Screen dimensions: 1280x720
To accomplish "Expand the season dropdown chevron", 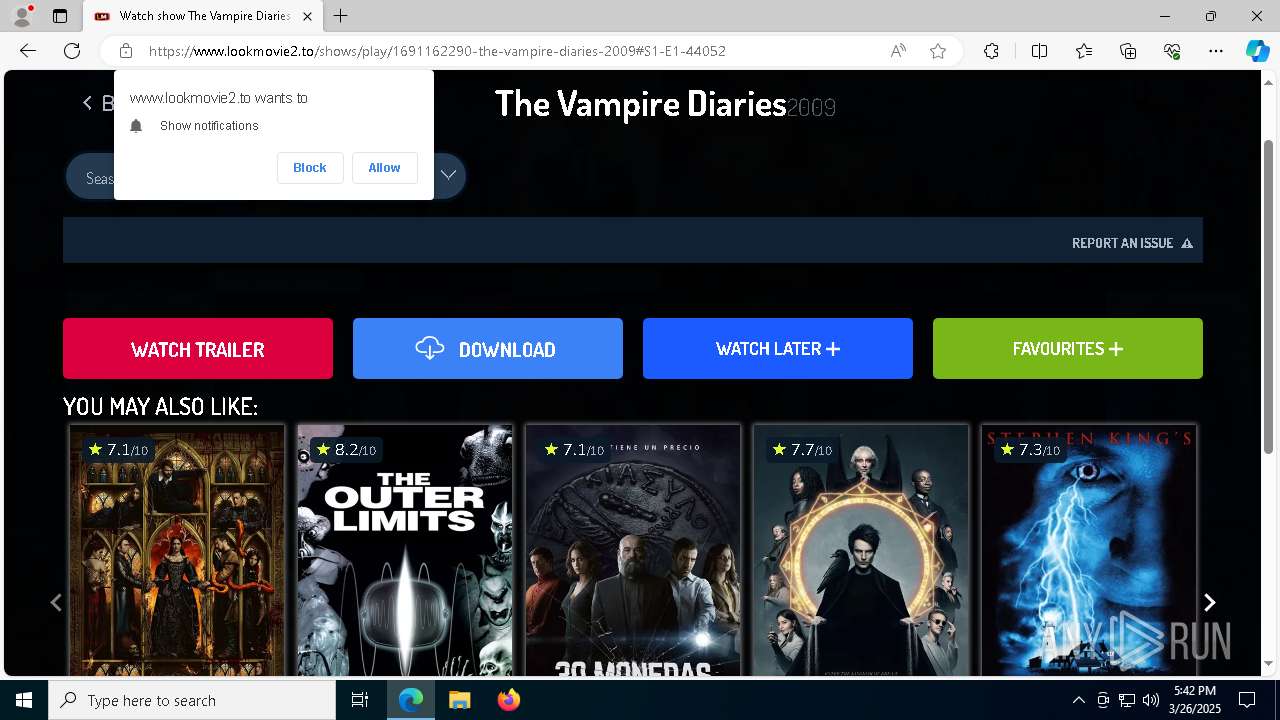I will (449, 175).
